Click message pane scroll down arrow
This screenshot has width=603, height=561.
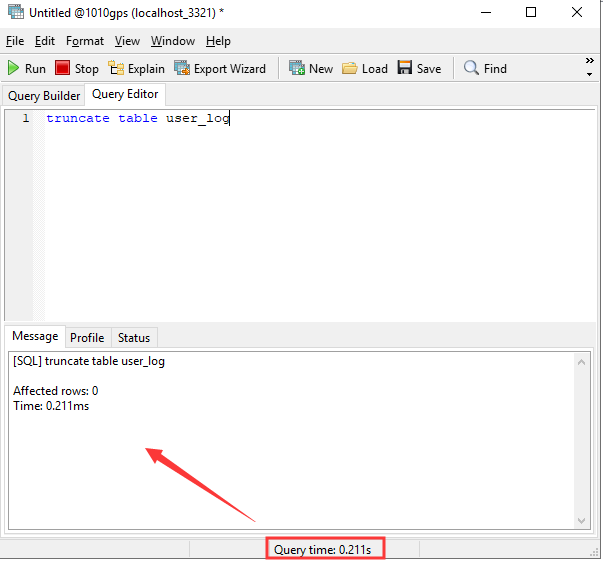coord(581,521)
